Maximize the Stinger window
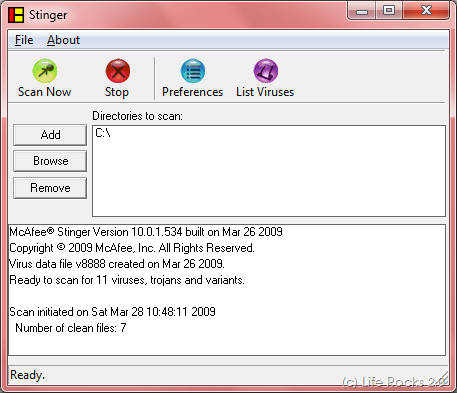This screenshot has width=457, height=393. point(389,10)
